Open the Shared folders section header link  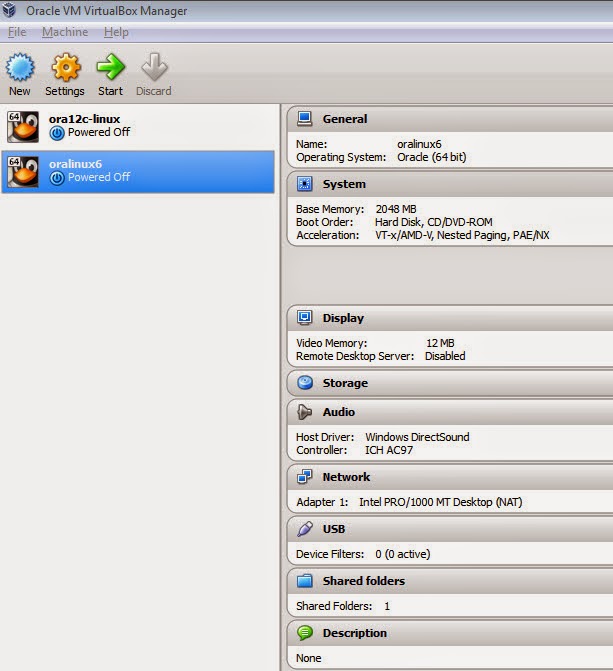coord(363,581)
